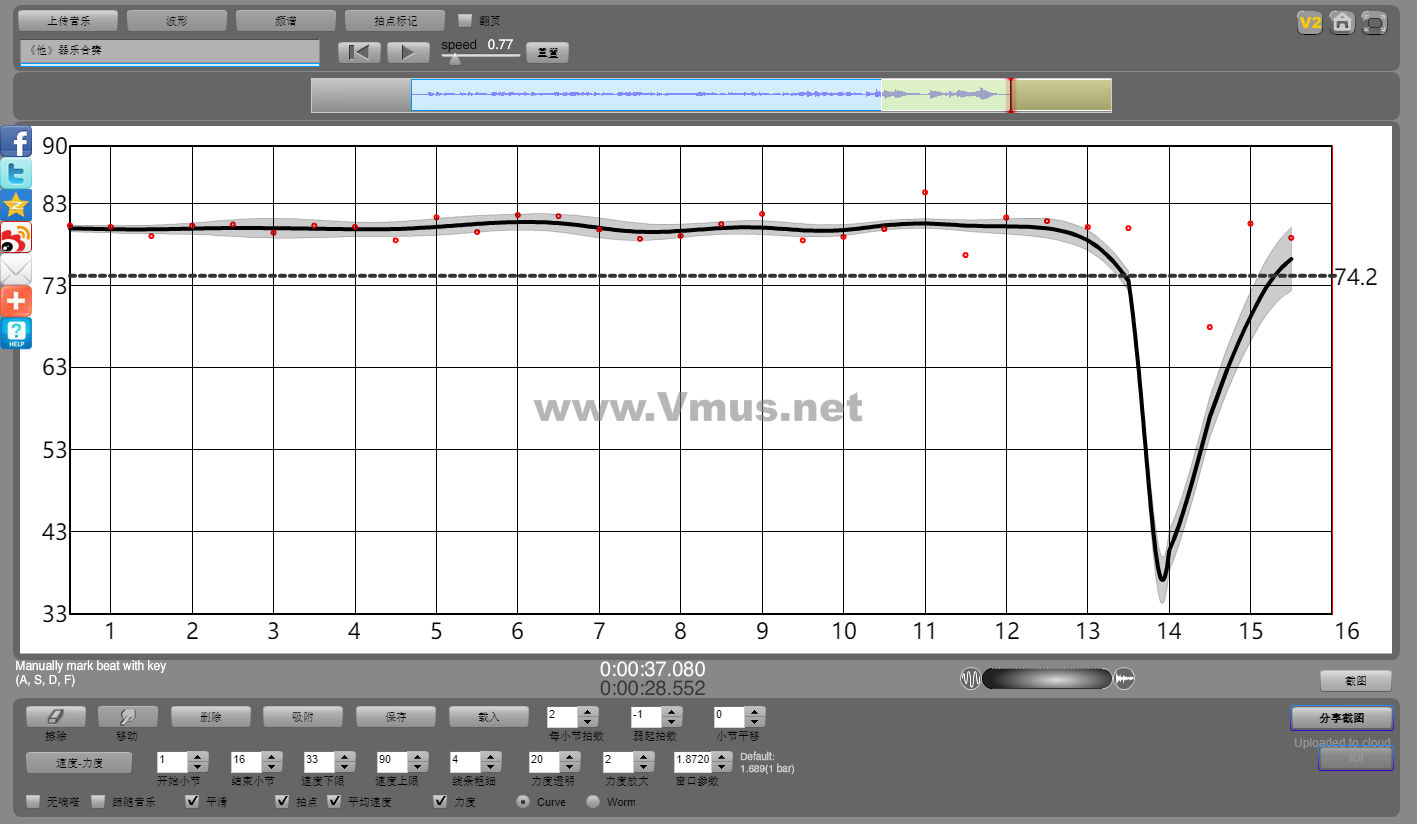Image resolution: width=1417 pixels, height=824 pixels.
Task: Click the playback speed slider handle
Action: coord(455,58)
